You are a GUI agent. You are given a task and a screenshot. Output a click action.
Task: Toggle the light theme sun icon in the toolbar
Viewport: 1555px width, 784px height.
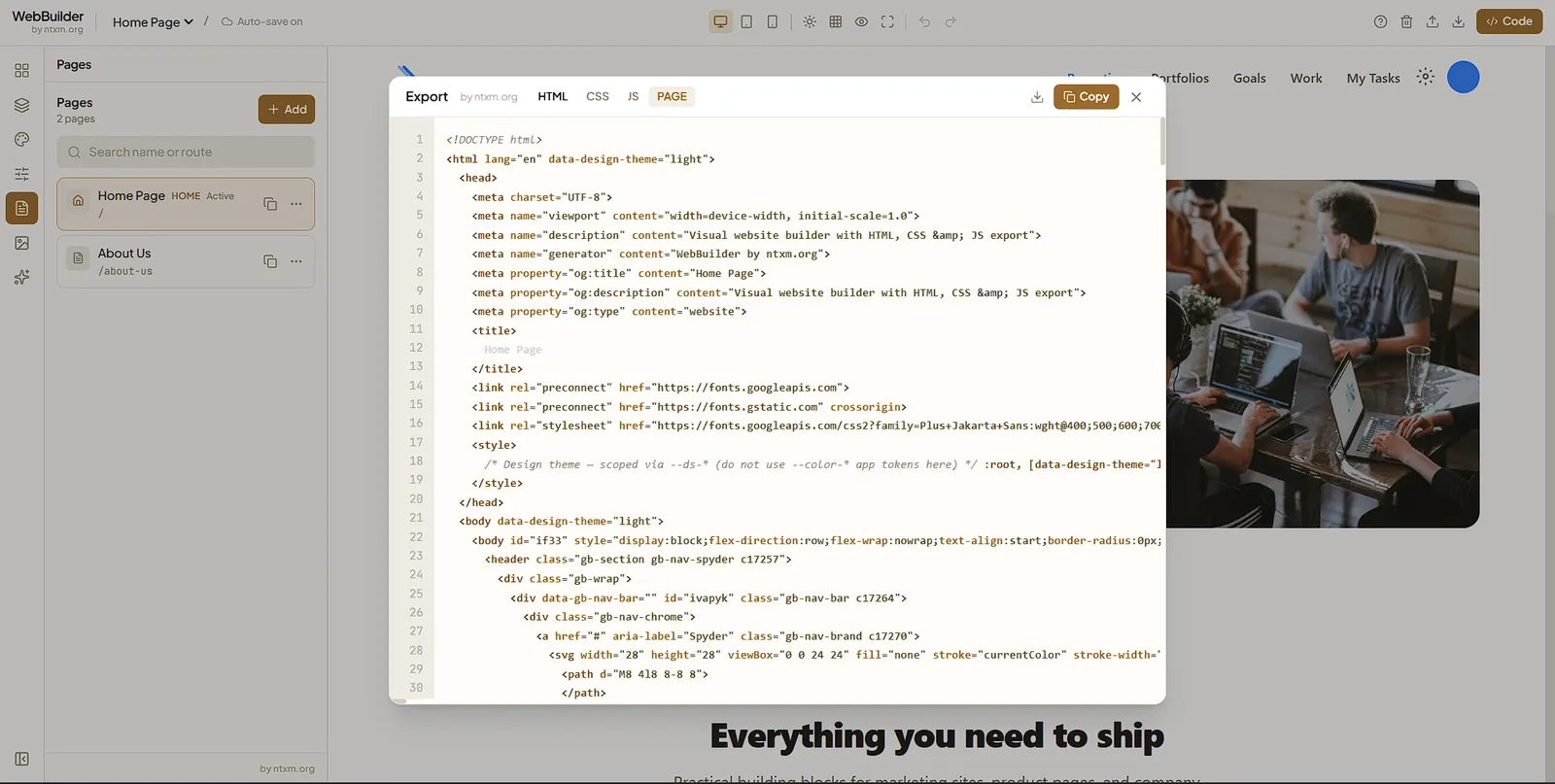[810, 21]
